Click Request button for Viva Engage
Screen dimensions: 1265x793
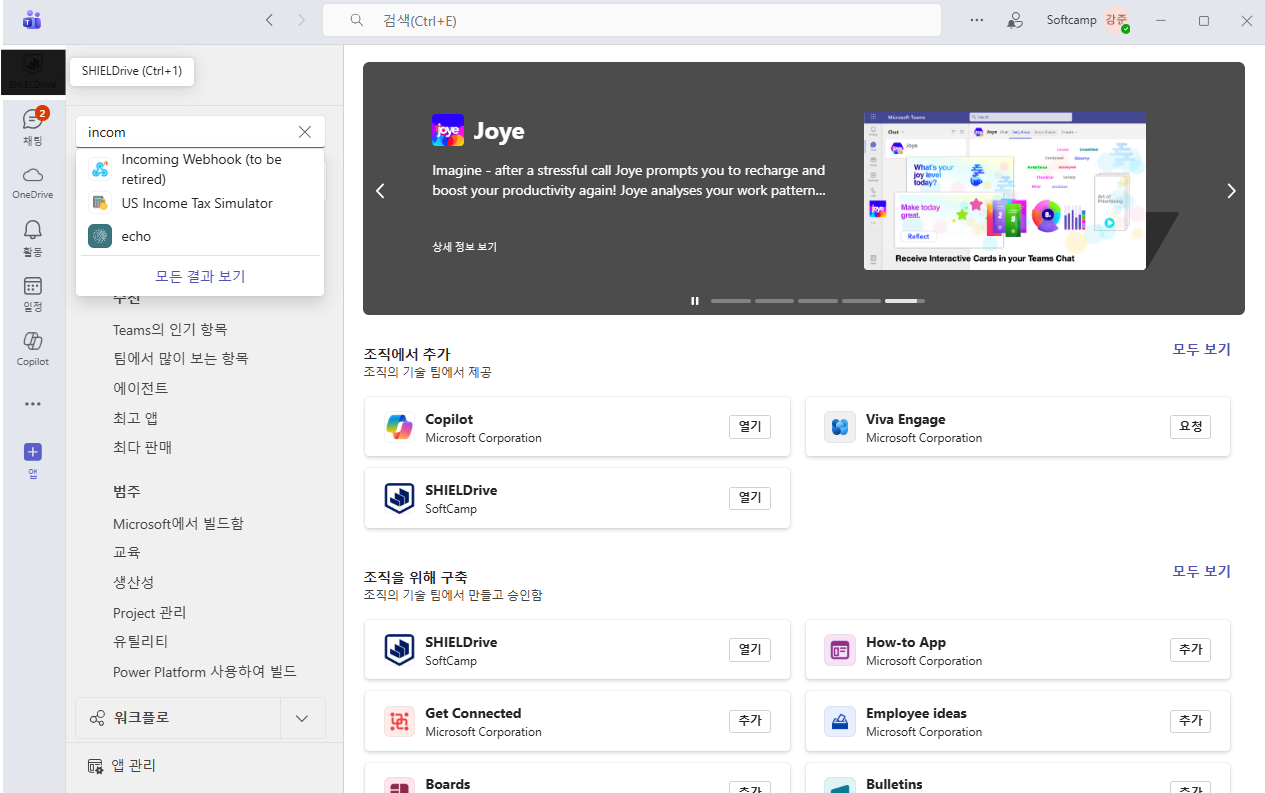[1190, 427]
